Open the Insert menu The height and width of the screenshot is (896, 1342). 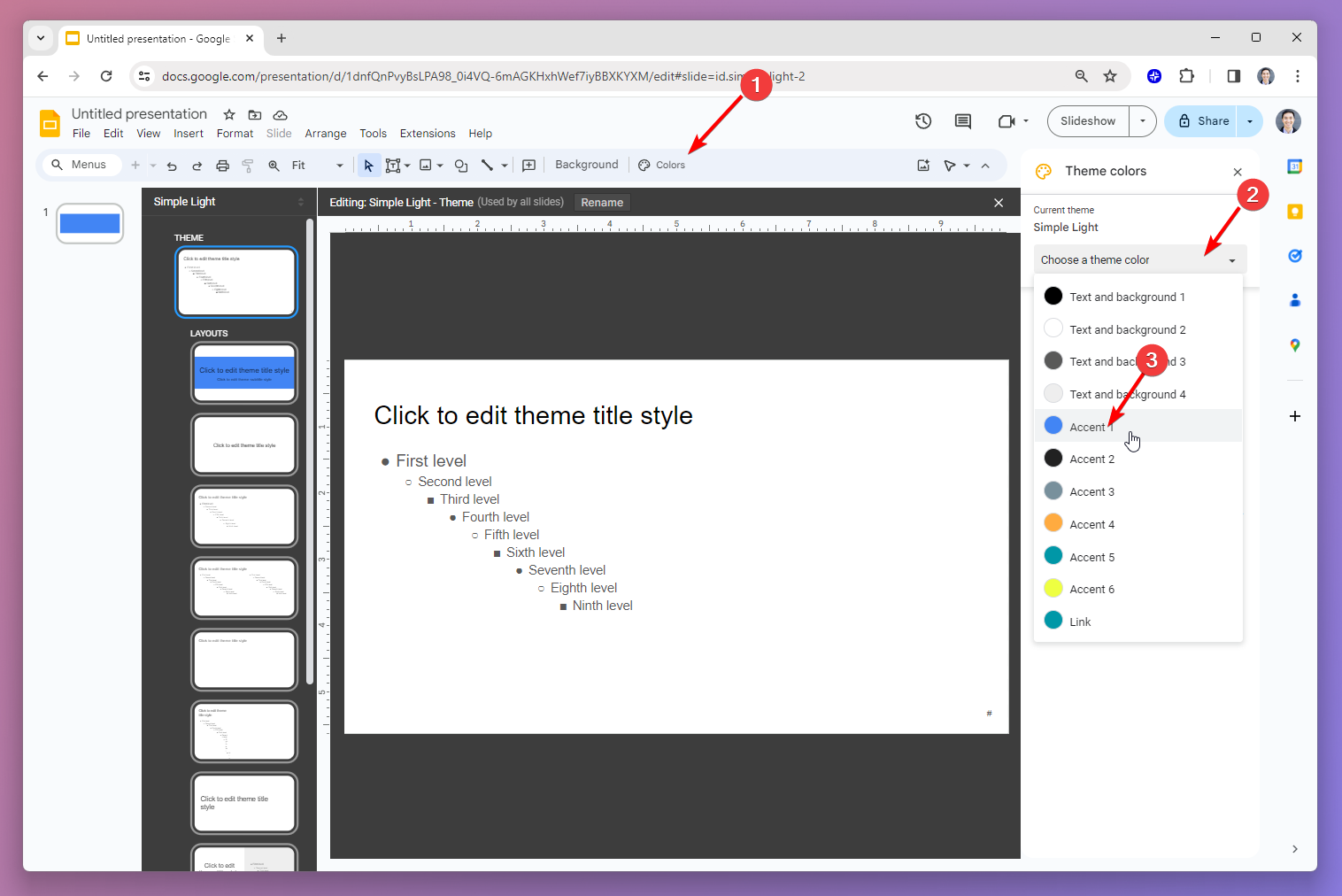(x=189, y=134)
